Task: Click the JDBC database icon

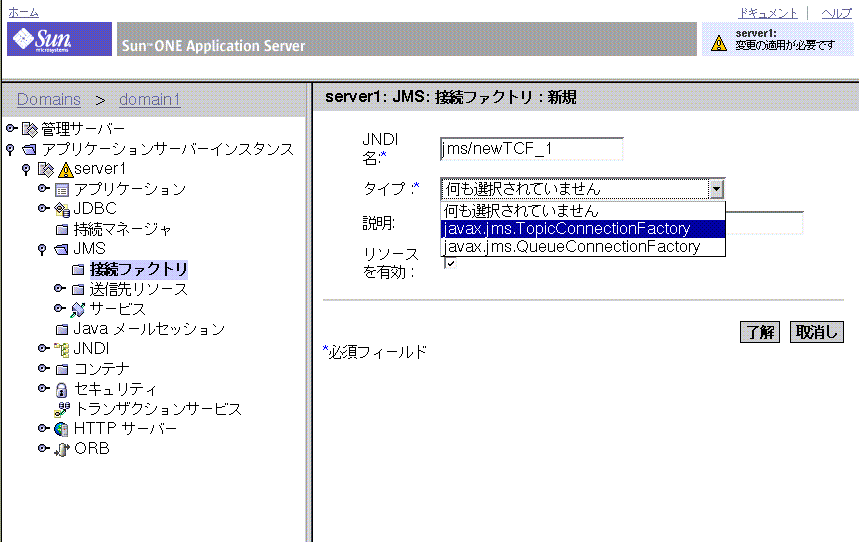Action: [62, 209]
